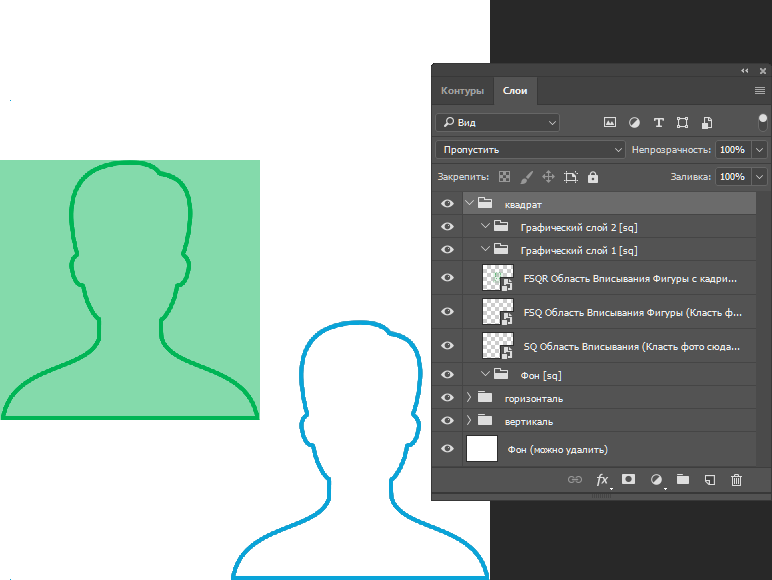The image size is (772, 580).
Task: Hide Фон (можно удалить) layer
Action: click(447, 449)
